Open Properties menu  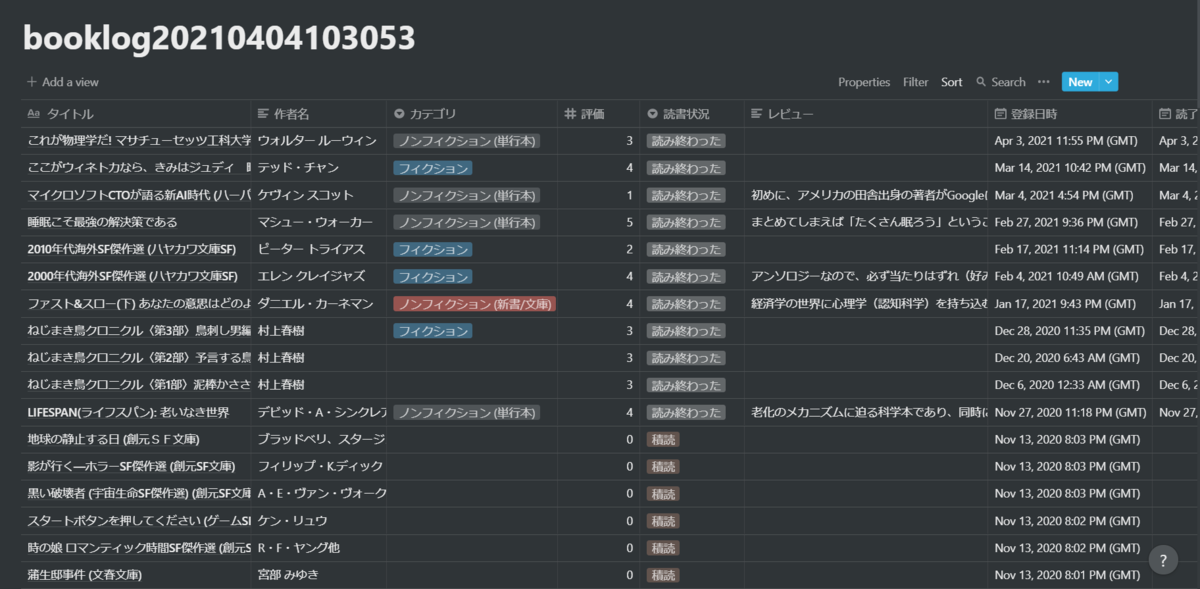coord(864,82)
